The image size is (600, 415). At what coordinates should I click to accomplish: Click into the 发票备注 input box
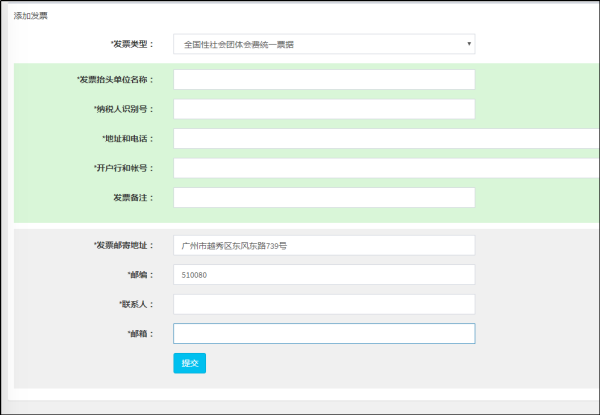323,198
